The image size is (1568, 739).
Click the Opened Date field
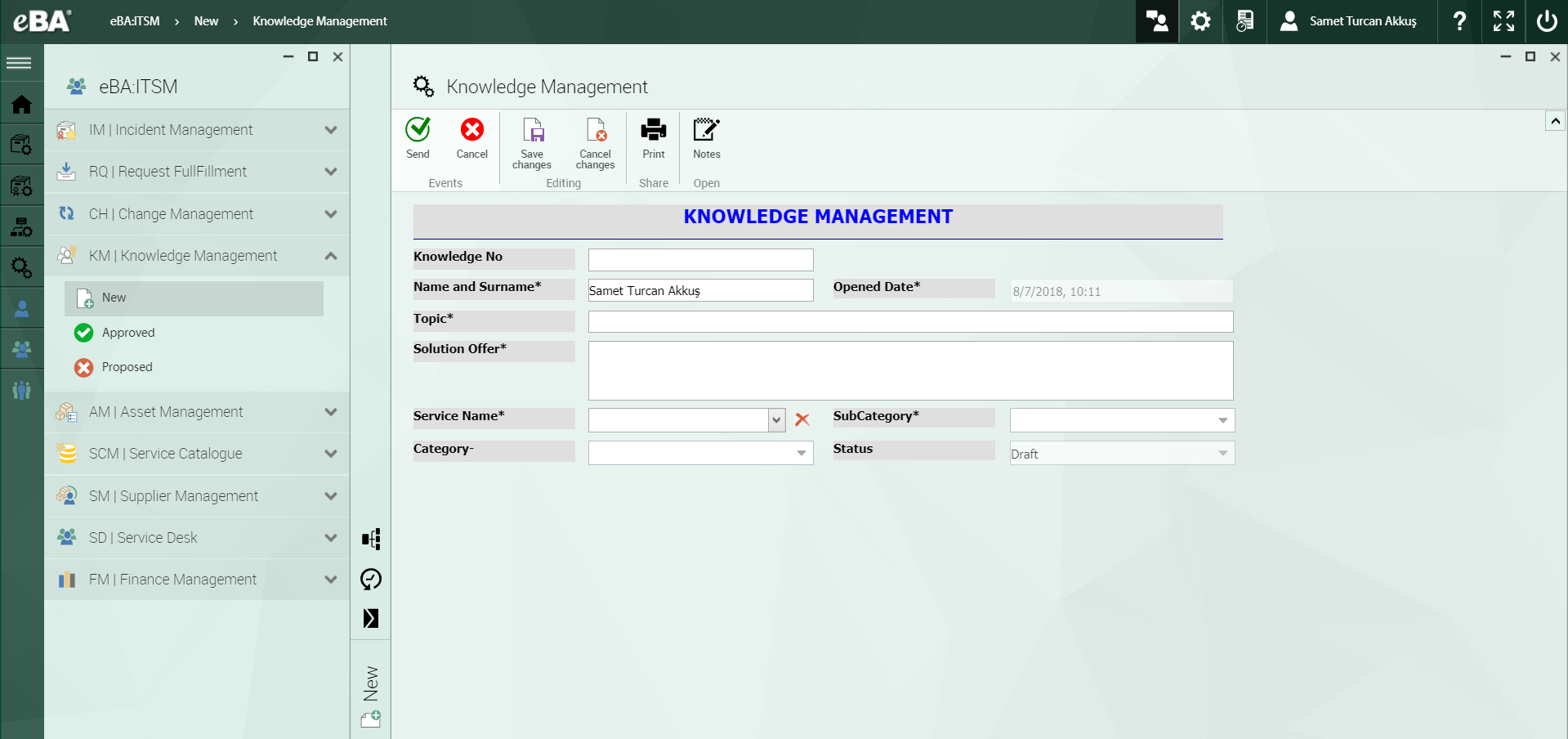[x=1121, y=291]
